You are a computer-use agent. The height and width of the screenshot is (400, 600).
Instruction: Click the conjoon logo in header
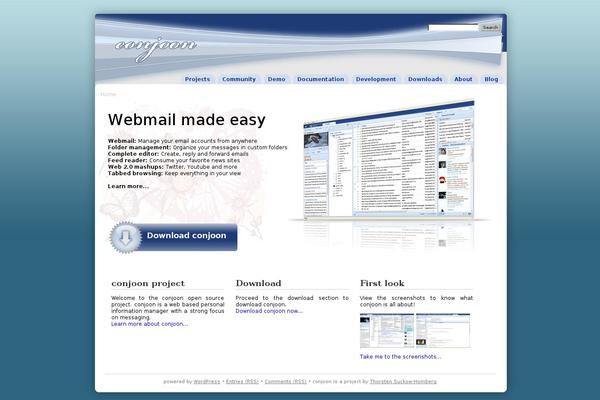[x=156, y=48]
